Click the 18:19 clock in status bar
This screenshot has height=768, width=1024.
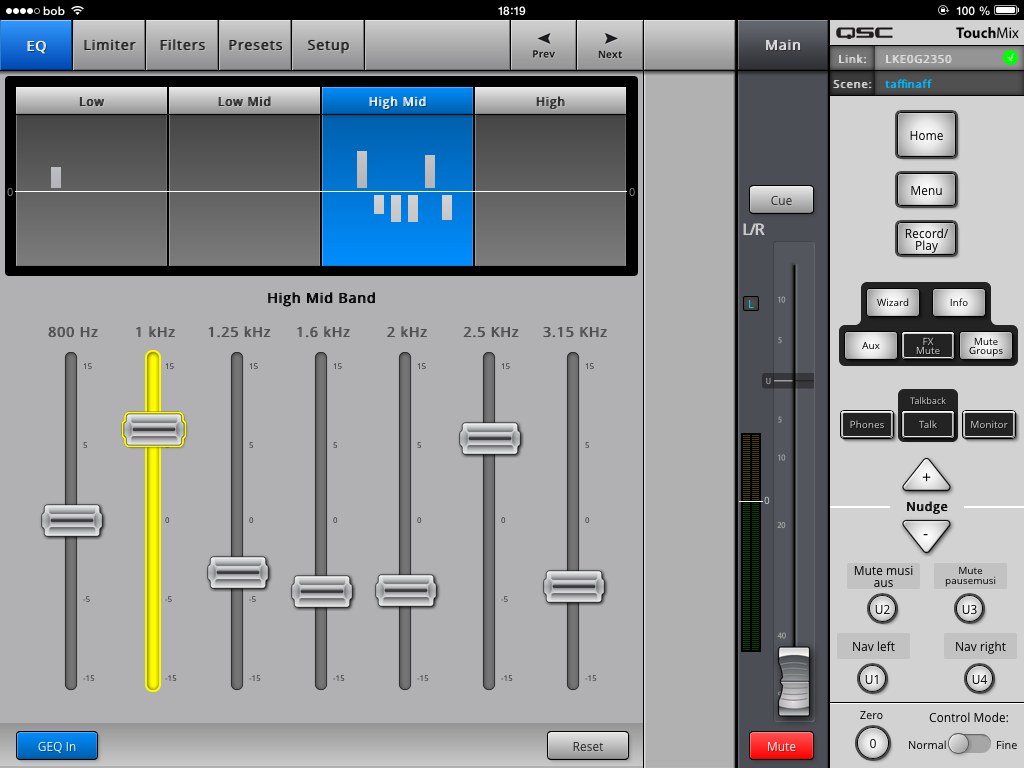[511, 10]
